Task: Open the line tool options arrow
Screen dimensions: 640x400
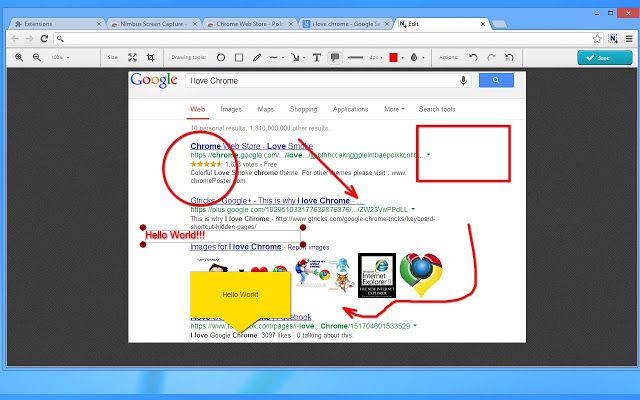Action: 283,58
